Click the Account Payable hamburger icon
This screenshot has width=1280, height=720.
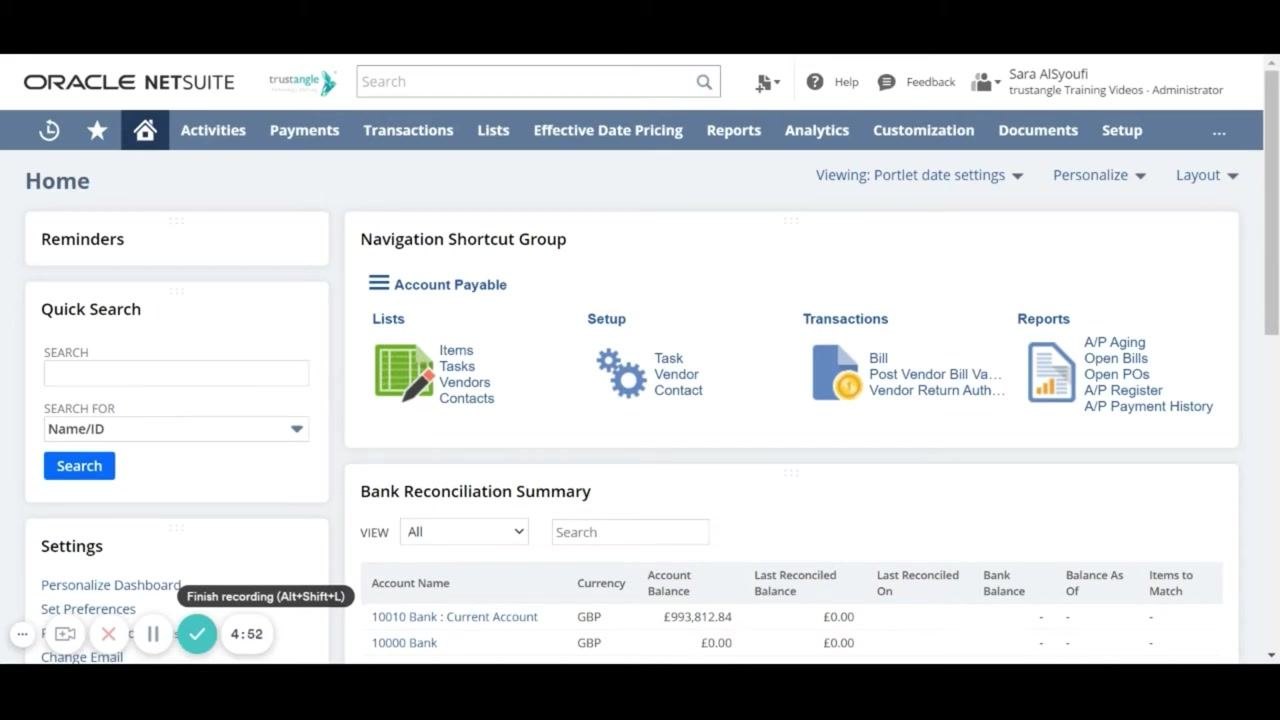(379, 283)
